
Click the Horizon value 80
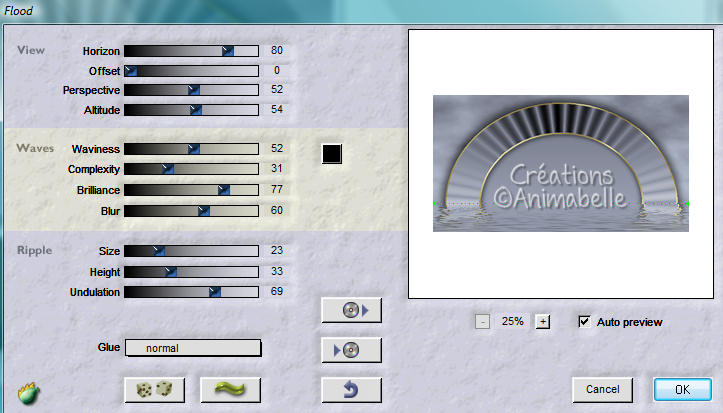point(277,50)
